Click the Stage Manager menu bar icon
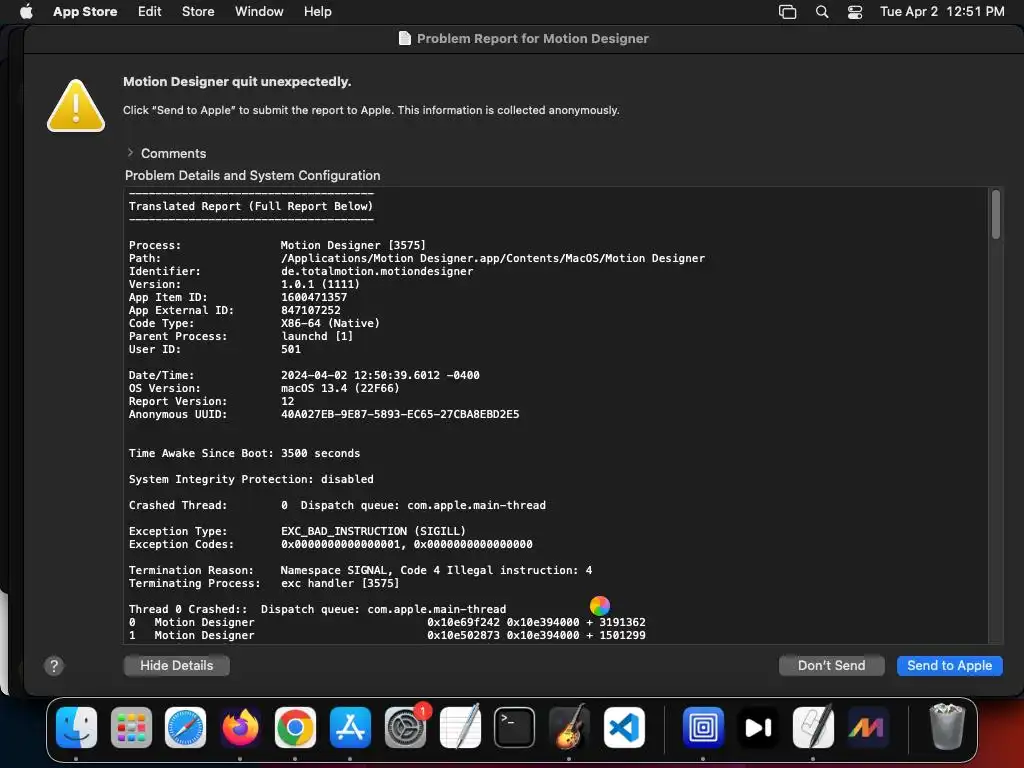The image size is (1024, 768). (788, 12)
